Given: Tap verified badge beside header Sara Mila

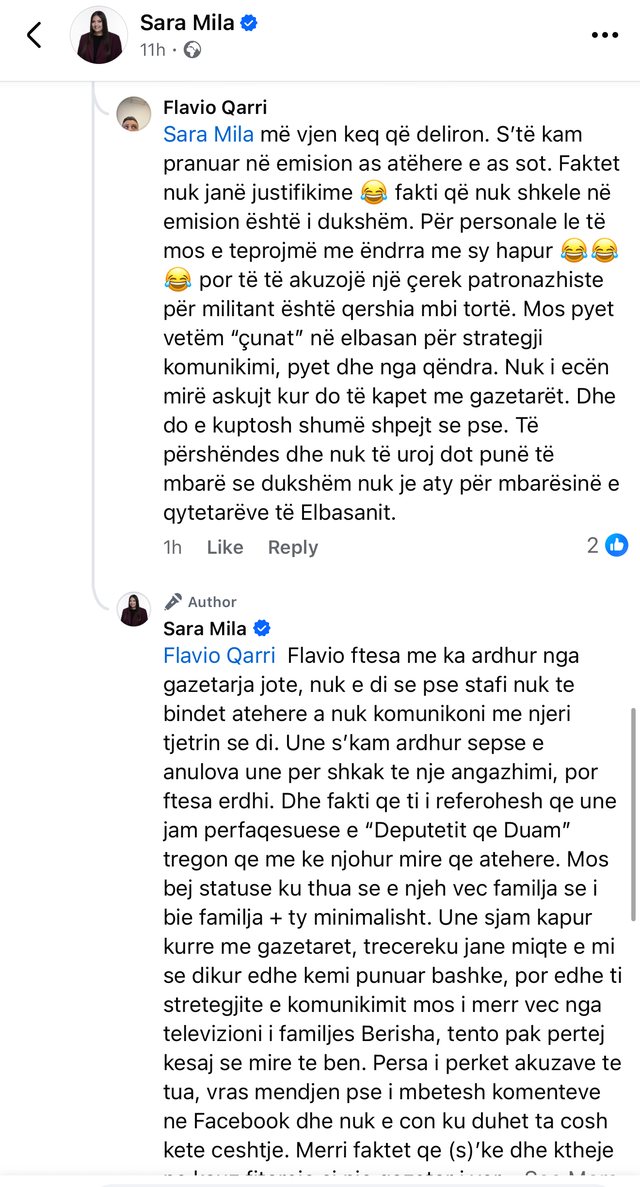Looking at the screenshot, I should click(x=249, y=23).
